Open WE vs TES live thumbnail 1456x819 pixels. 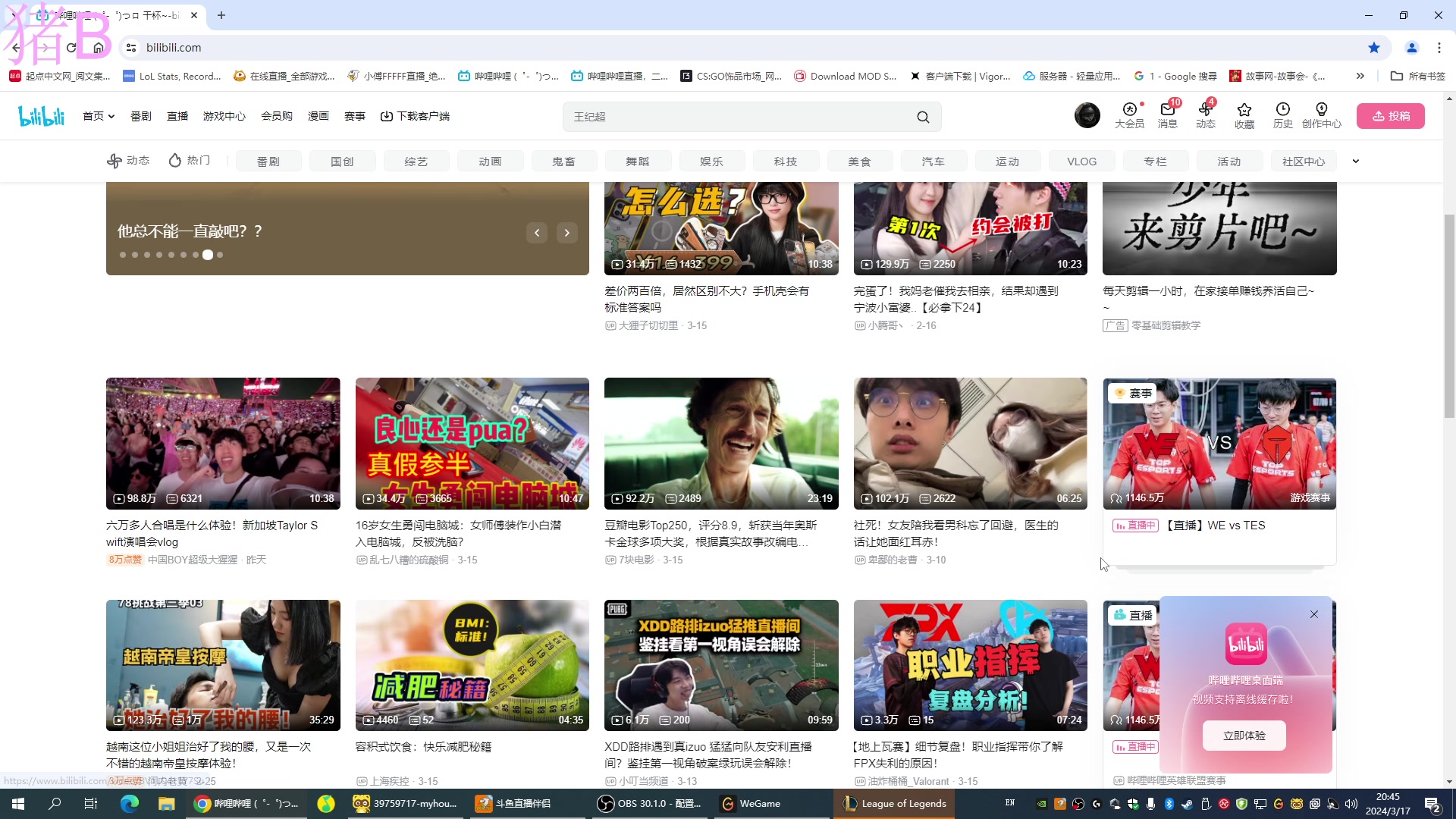pyautogui.click(x=1219, y=443)
